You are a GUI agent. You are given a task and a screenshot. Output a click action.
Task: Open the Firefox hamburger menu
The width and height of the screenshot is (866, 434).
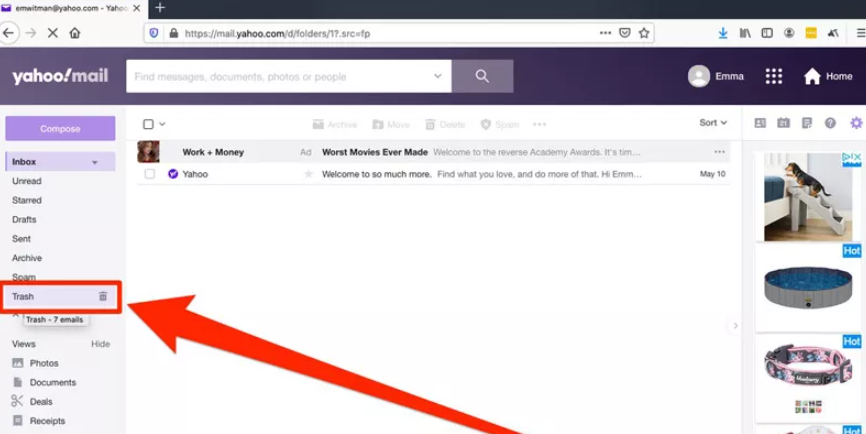point(860,33)
